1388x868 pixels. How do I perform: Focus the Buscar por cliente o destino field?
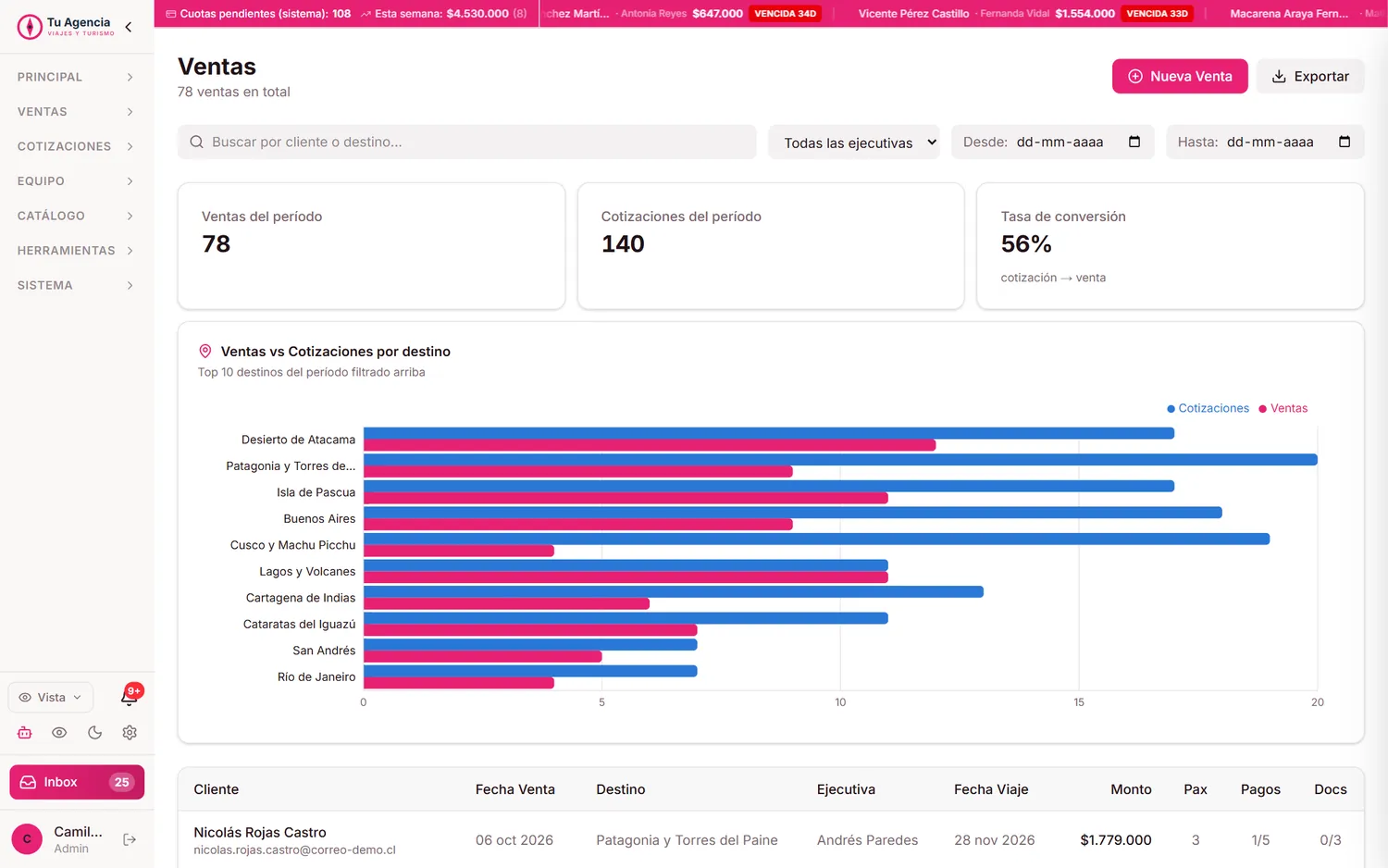click(467, 142)
